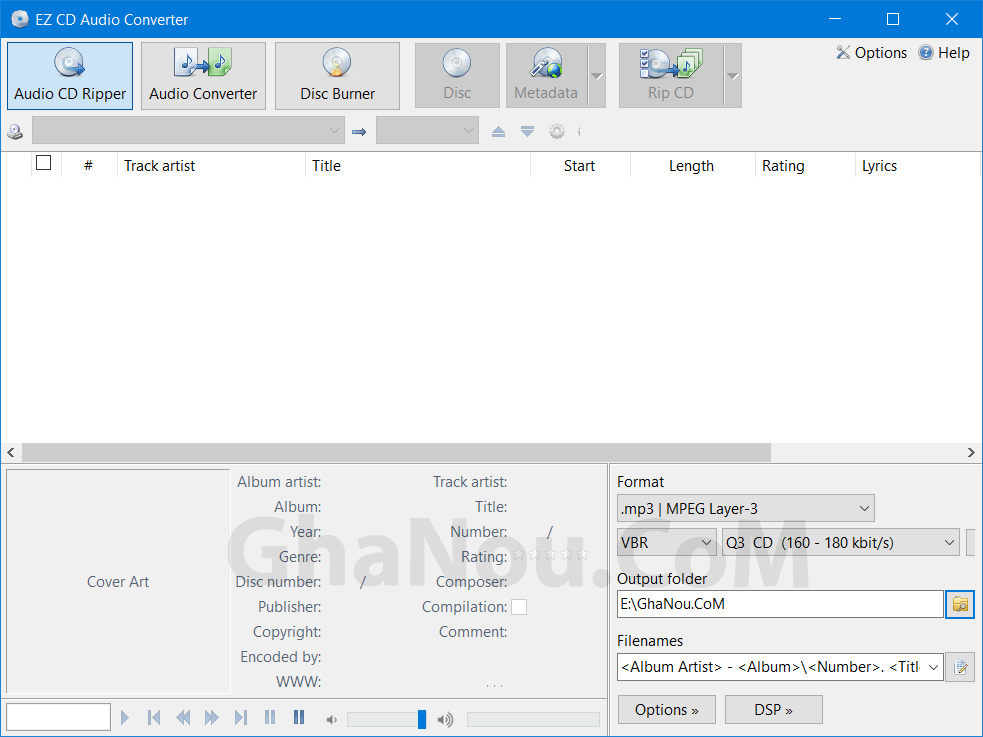Click the Rip CD toolbar button
The width and height of the screenshot is (983, 737).
click(x=671, y=76)
